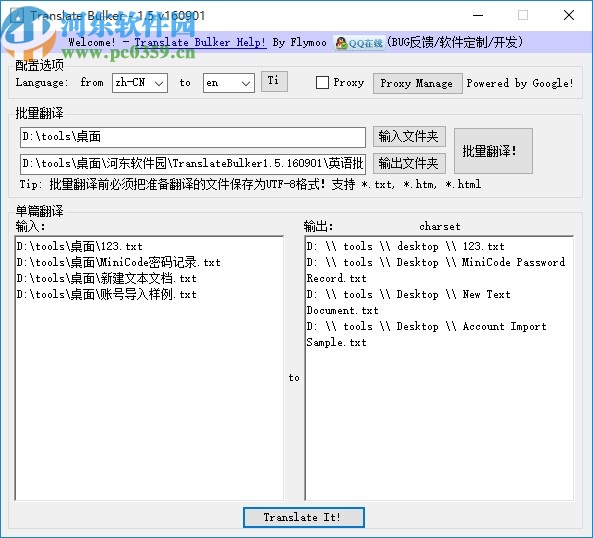The height and width of the screenshot is (538, 593).
Task: Click the 输入文件夹 browse button
Action: tap(409, 136)
